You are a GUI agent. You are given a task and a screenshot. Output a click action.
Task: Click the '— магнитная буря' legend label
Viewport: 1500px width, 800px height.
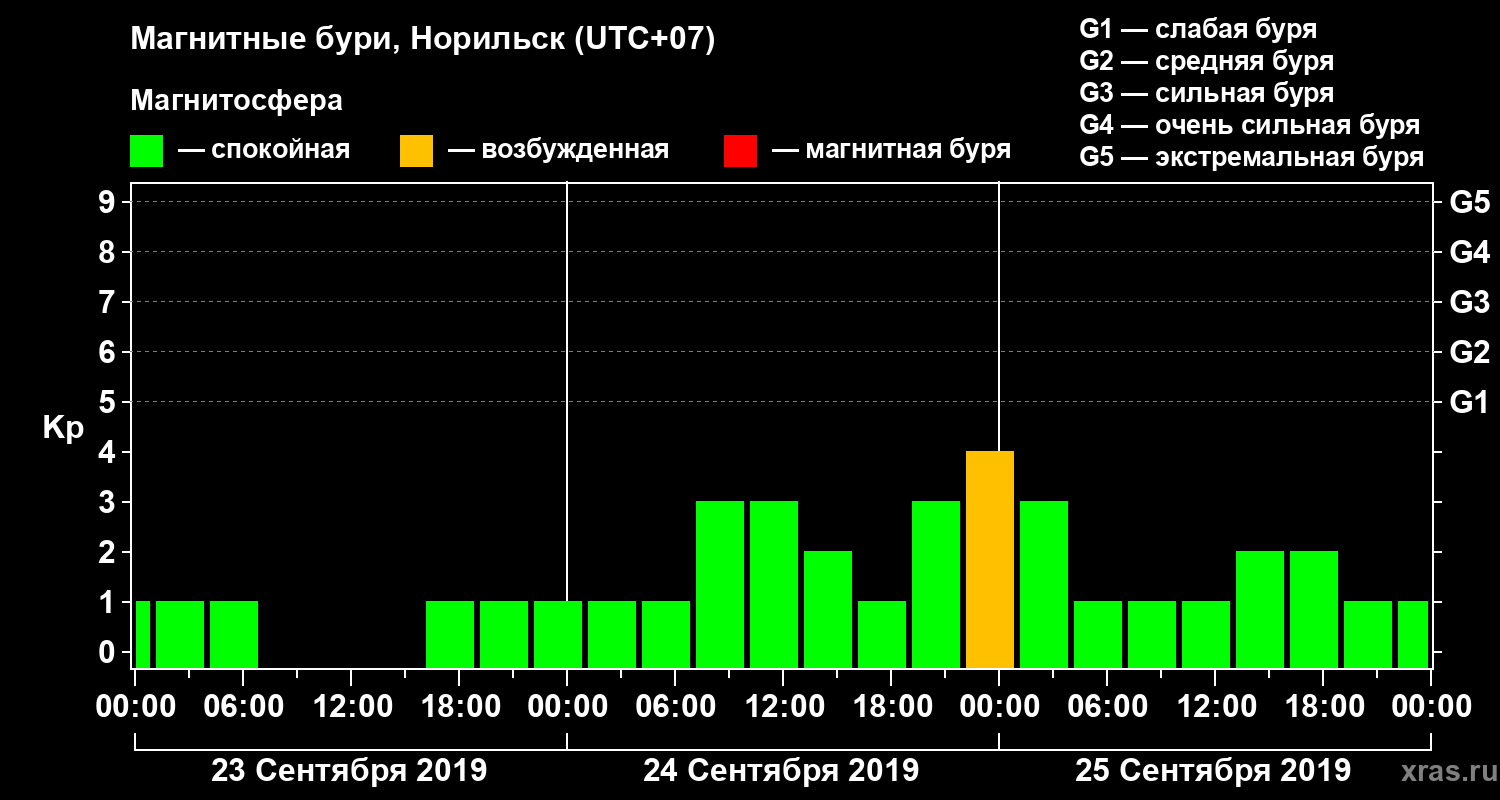[891, 150]
